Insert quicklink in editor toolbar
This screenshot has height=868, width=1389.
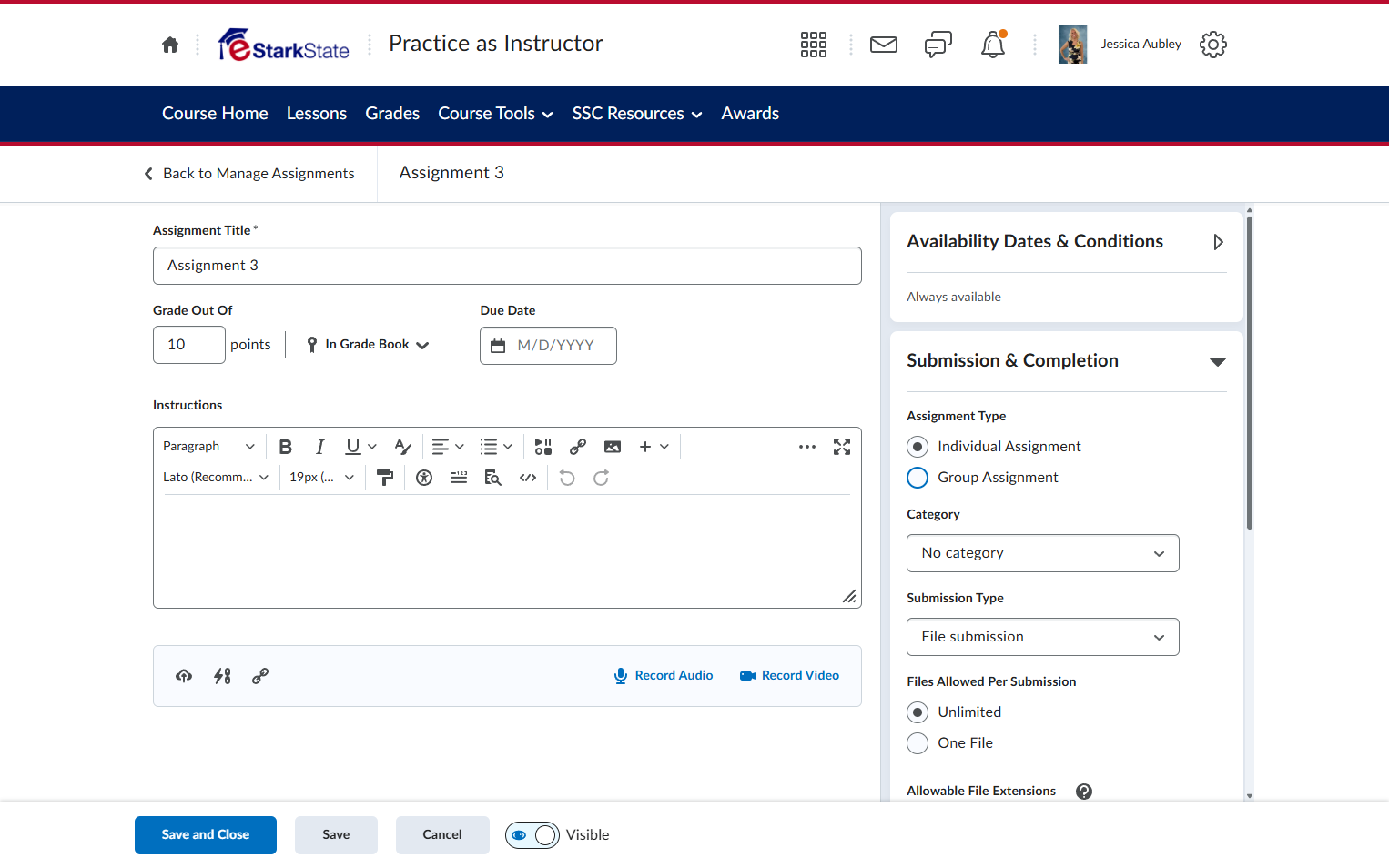coord(578,447)
